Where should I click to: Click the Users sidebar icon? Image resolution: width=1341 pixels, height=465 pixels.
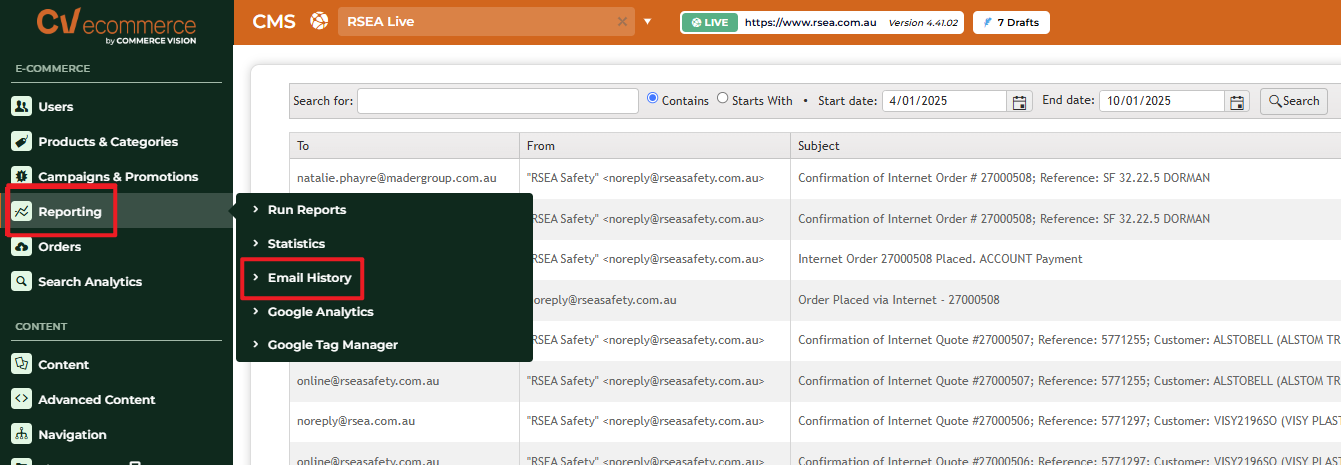tap(21, 106)
